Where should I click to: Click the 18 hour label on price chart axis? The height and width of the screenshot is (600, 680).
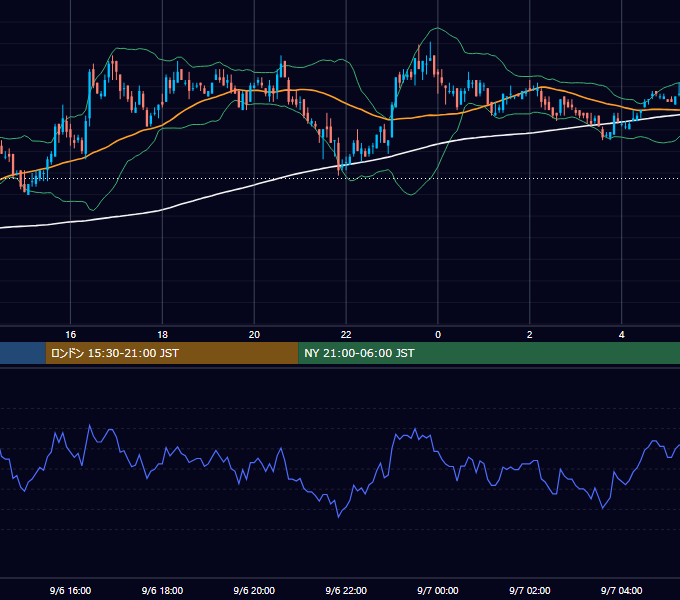[163, 335]
